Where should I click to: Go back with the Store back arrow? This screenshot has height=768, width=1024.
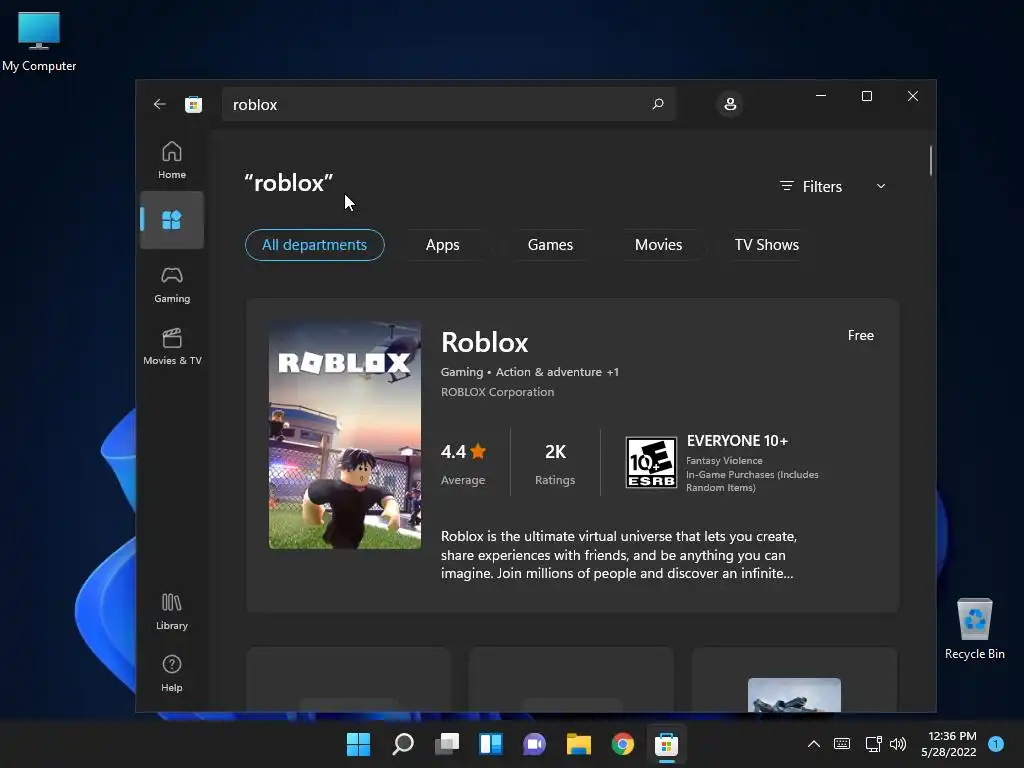pos(159,104)
